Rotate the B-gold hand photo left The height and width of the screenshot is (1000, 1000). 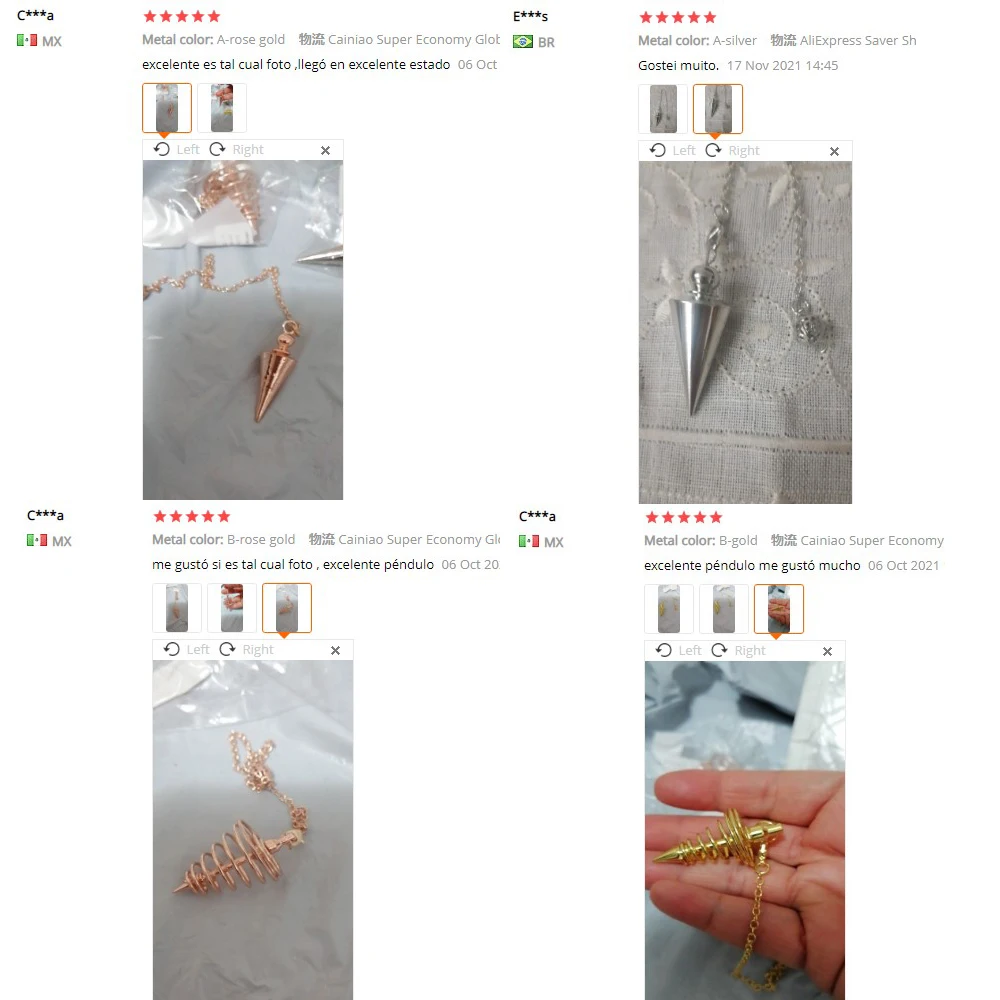tap(679, 651)
